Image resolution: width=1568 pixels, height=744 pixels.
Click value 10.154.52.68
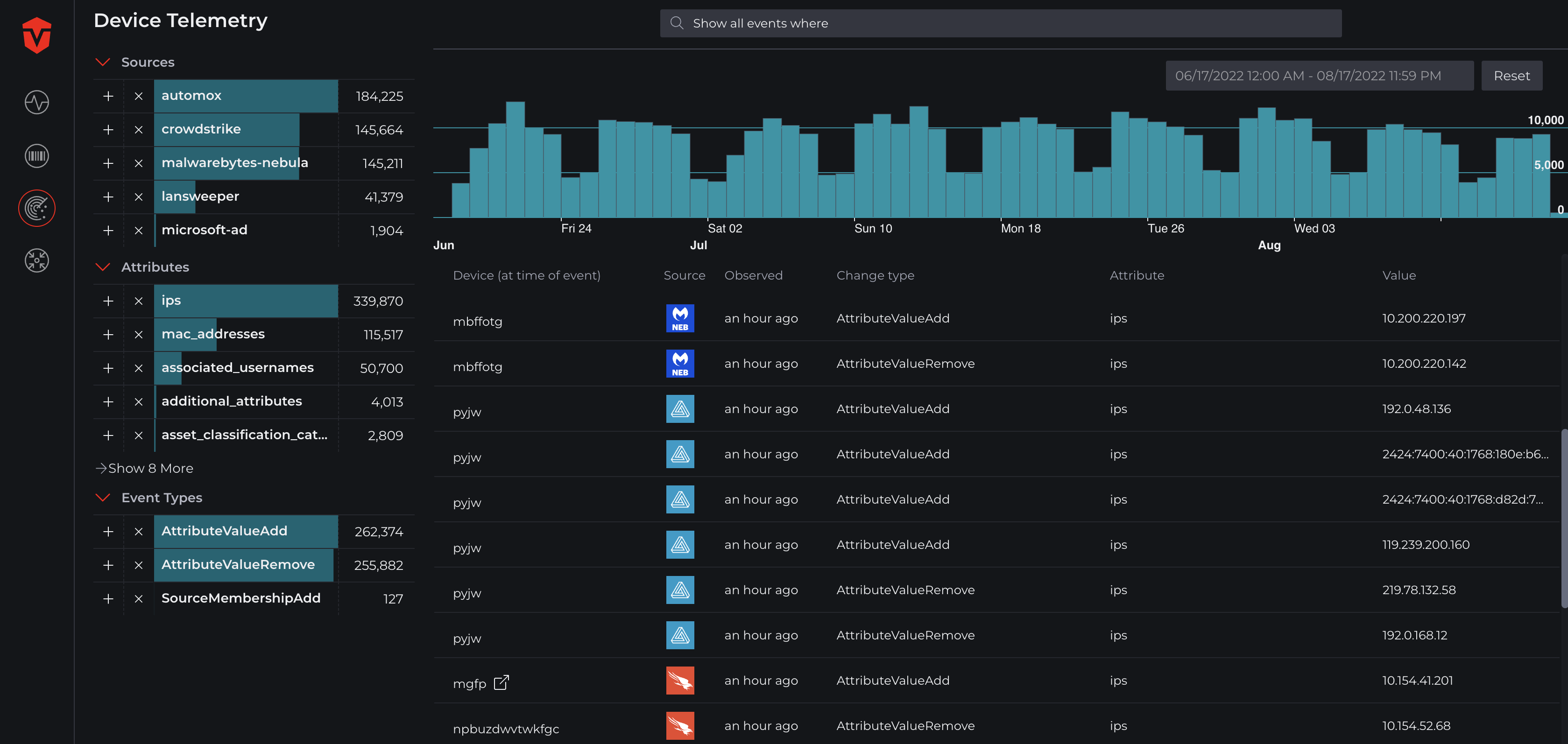(1416, 726)
